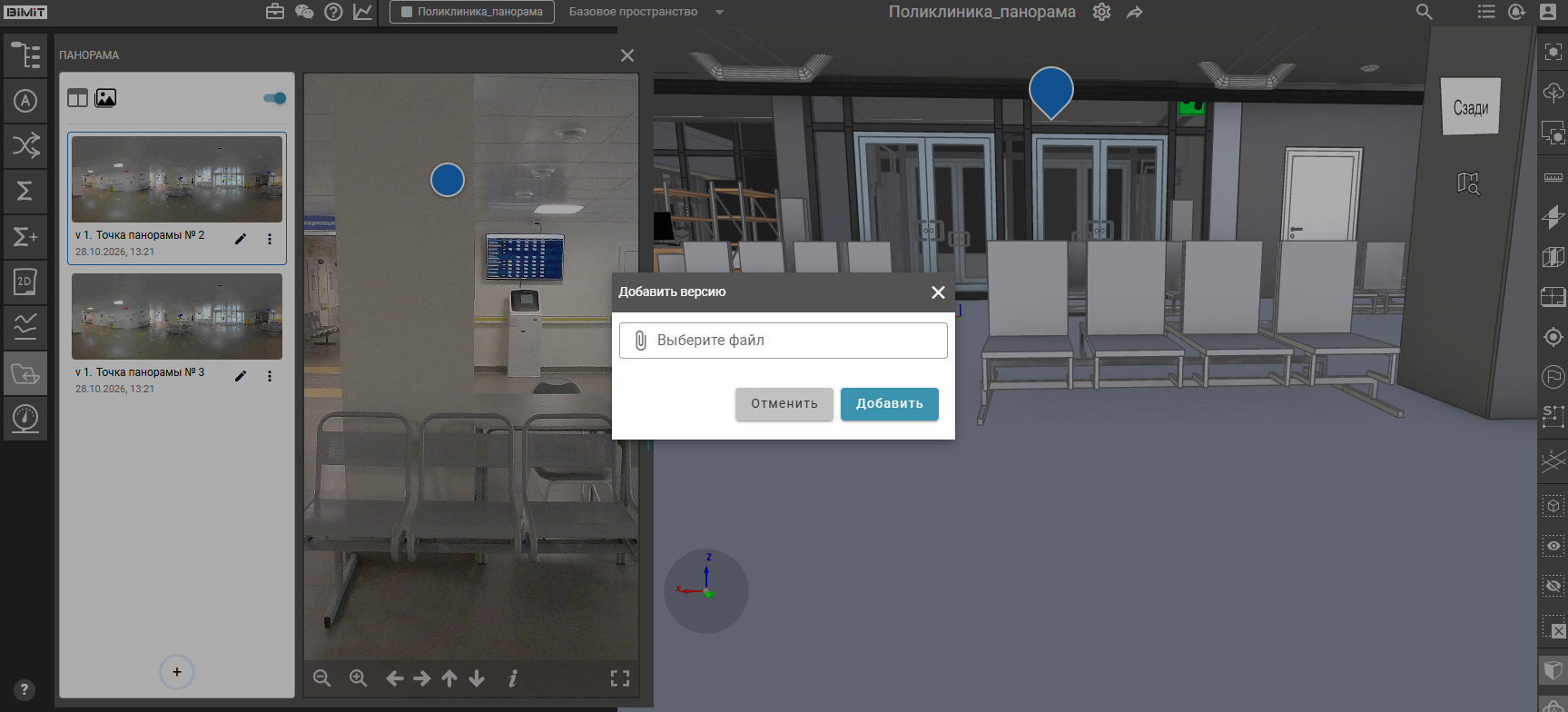
Task: Open the attributes (A) tool in sidebar
Action: [x=25, y=101]
